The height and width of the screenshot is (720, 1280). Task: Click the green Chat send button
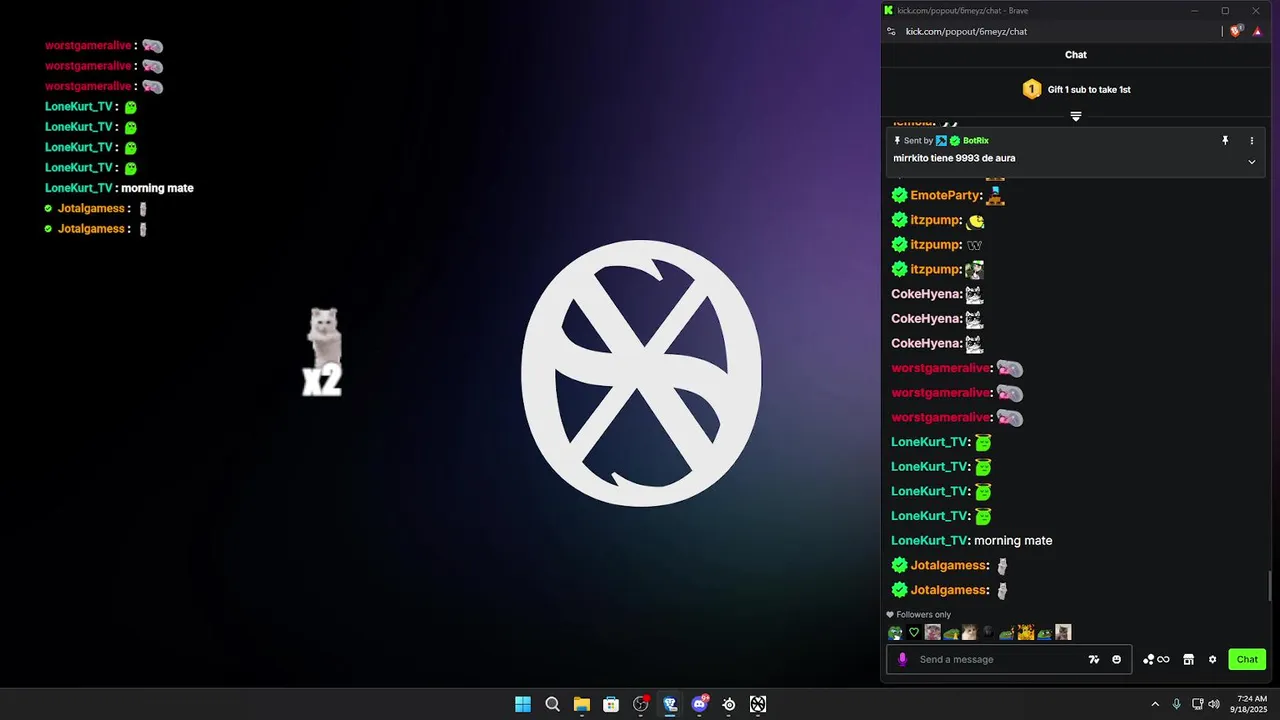[1247, 659]
